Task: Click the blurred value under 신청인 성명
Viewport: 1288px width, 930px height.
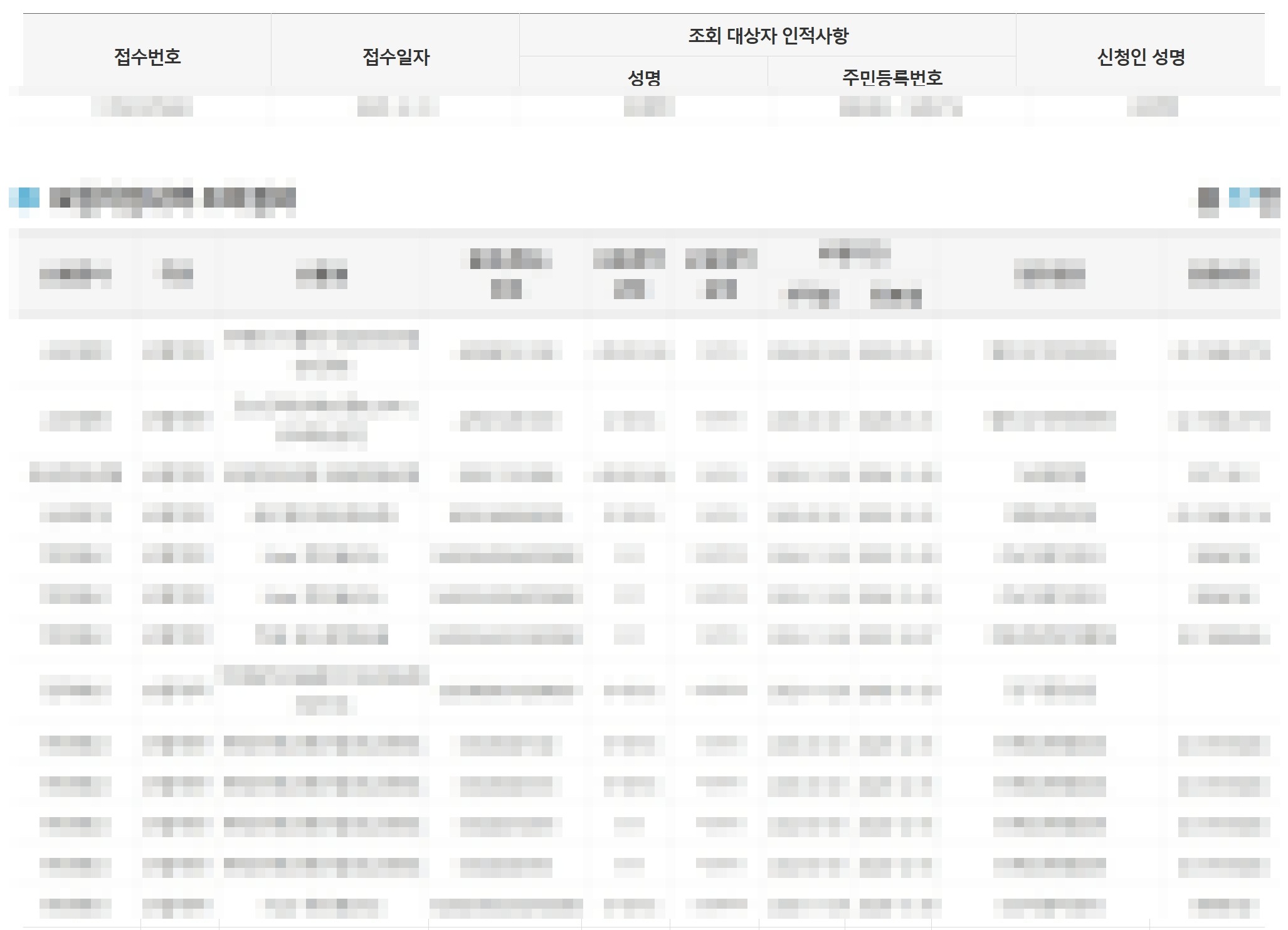Action: click(x=1153, y=107)
